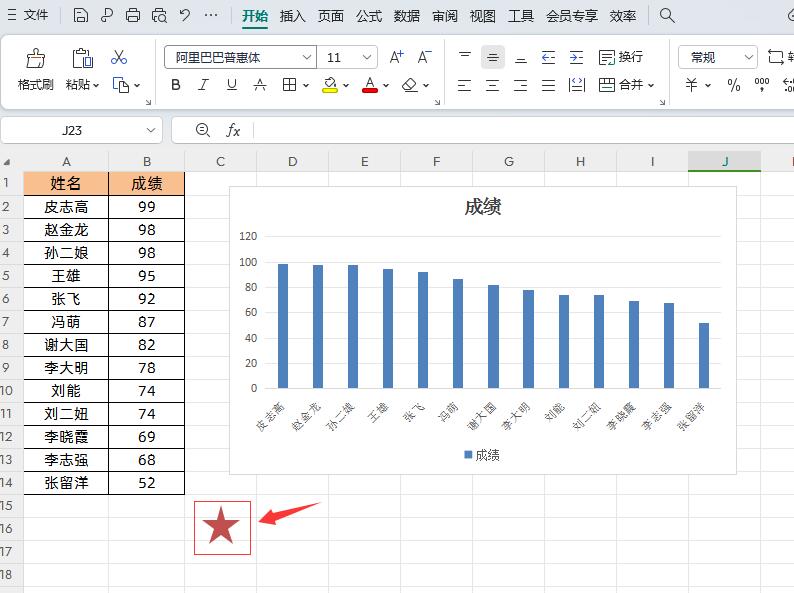Apply thousands separator 000 format

point(762,85)
